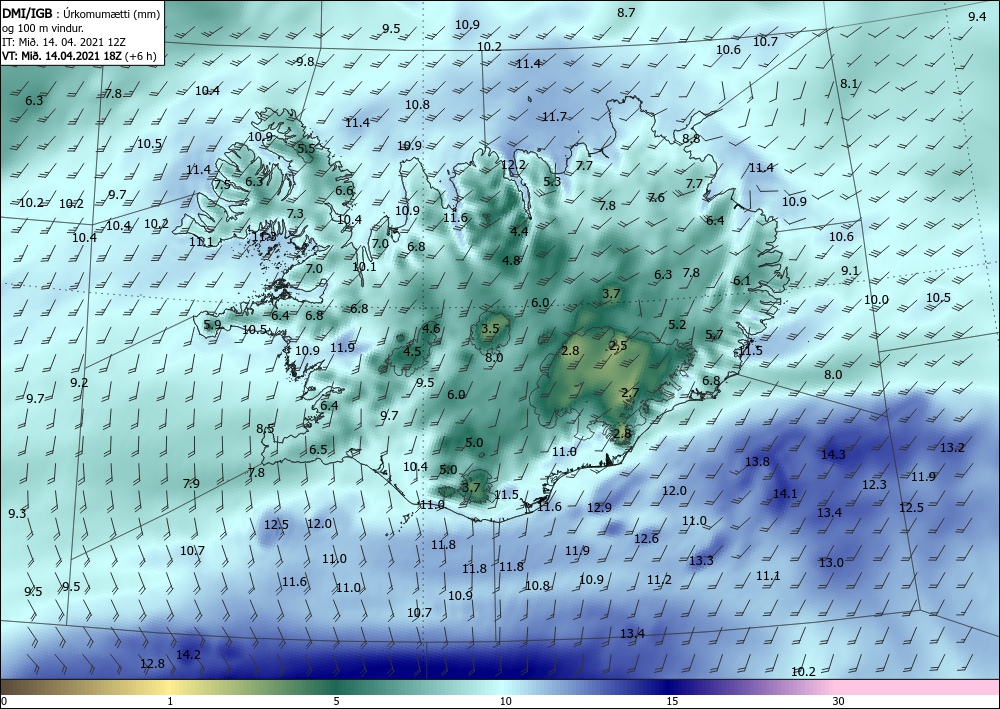Click the map value 8.1
1000x709 pixels.
coord(849,84)
